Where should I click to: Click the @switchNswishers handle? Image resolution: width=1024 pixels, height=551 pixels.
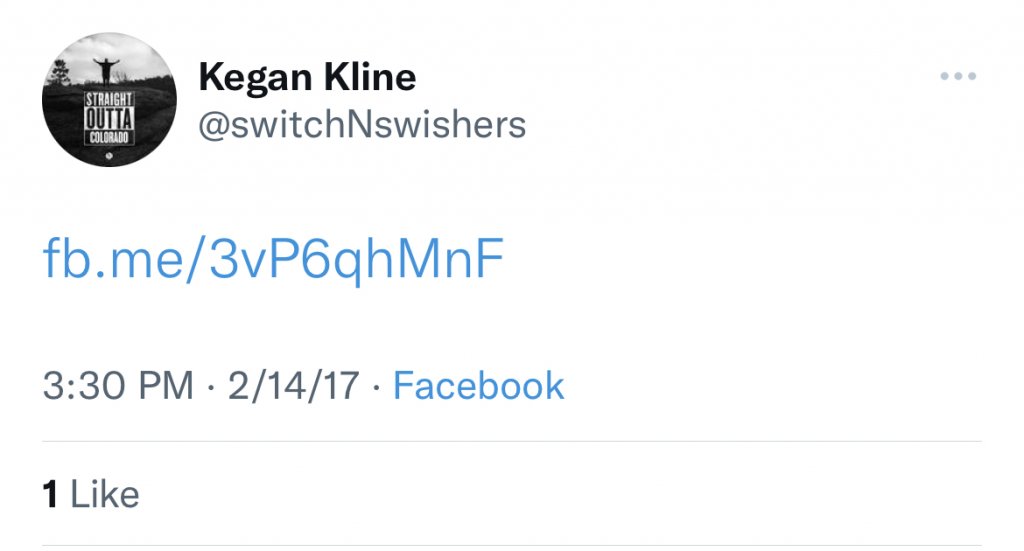coord(362,125)
